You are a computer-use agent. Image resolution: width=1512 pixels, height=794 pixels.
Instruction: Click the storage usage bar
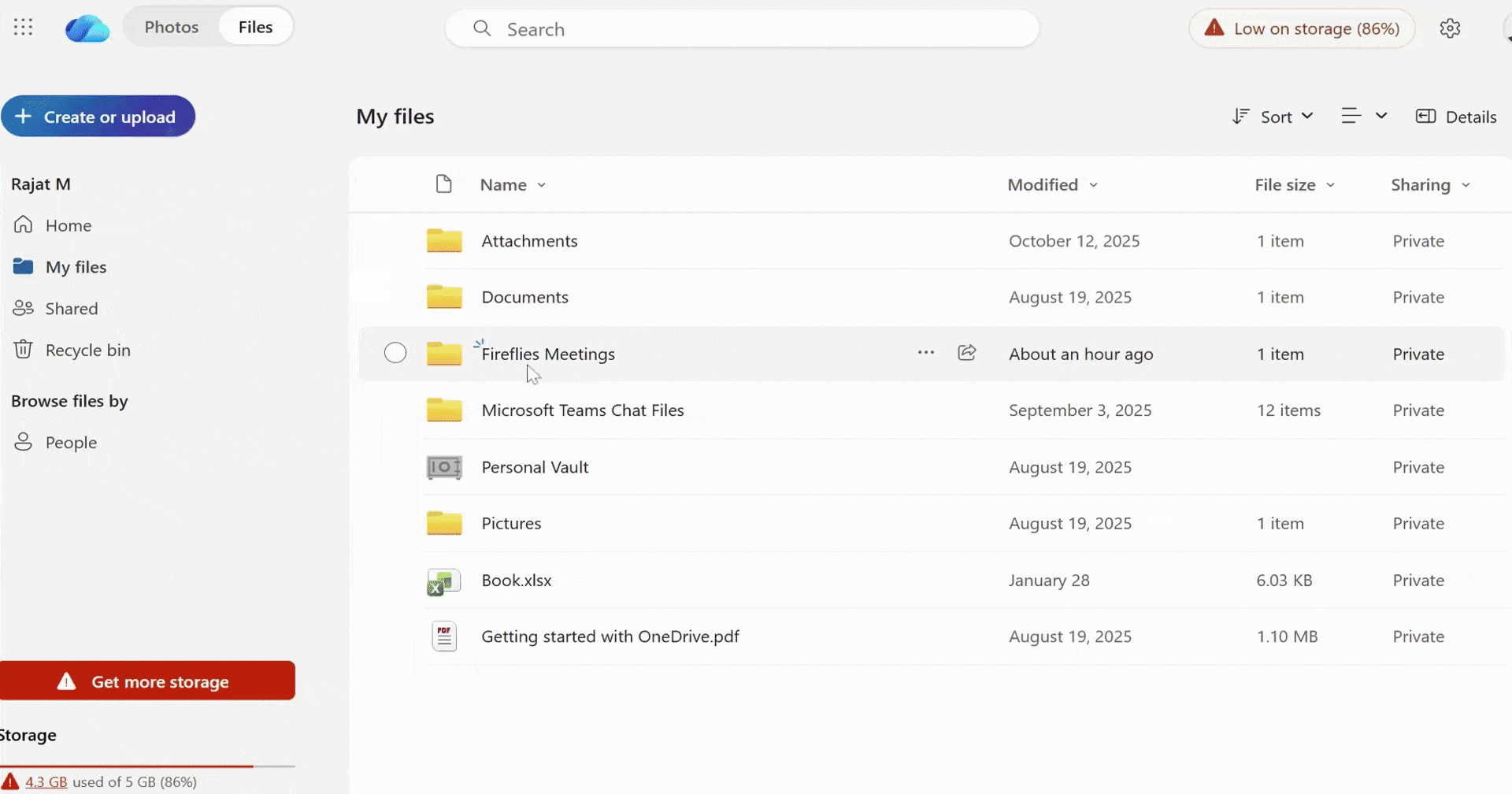click(x=148, y=766)
